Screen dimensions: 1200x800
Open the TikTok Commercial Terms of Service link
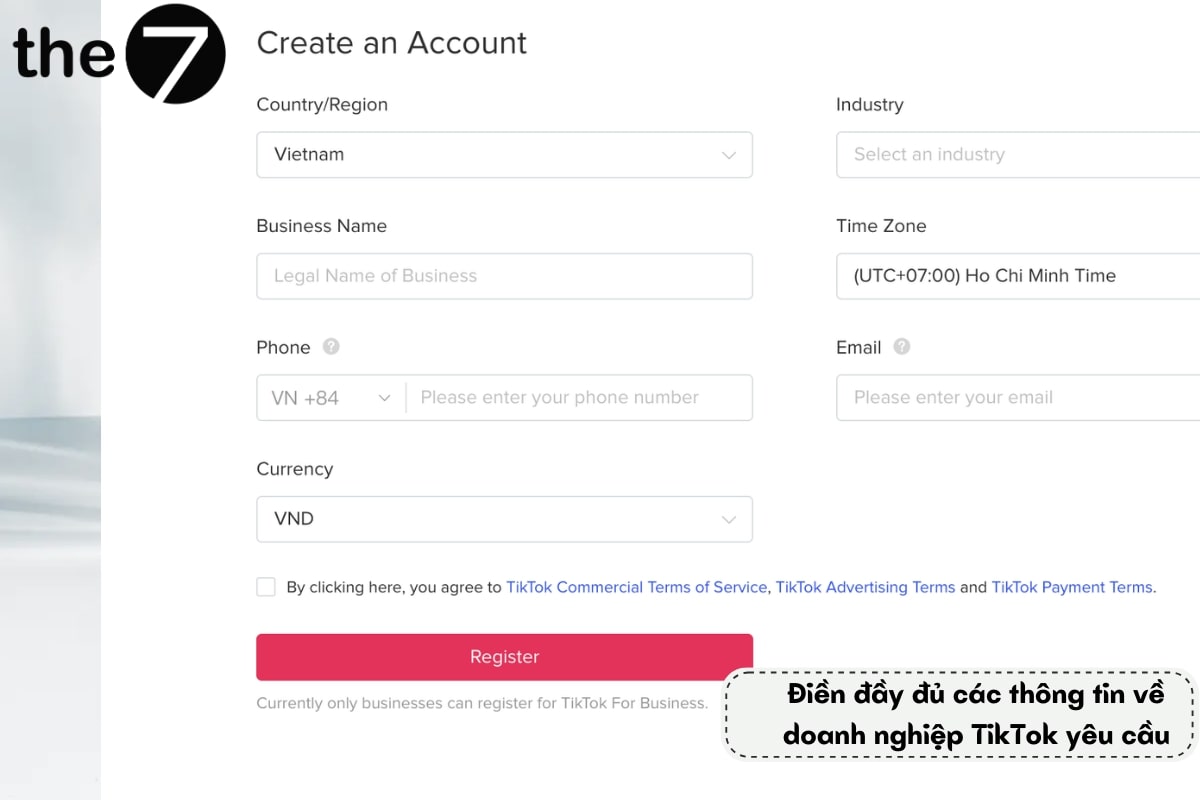(x=636, y=587)
